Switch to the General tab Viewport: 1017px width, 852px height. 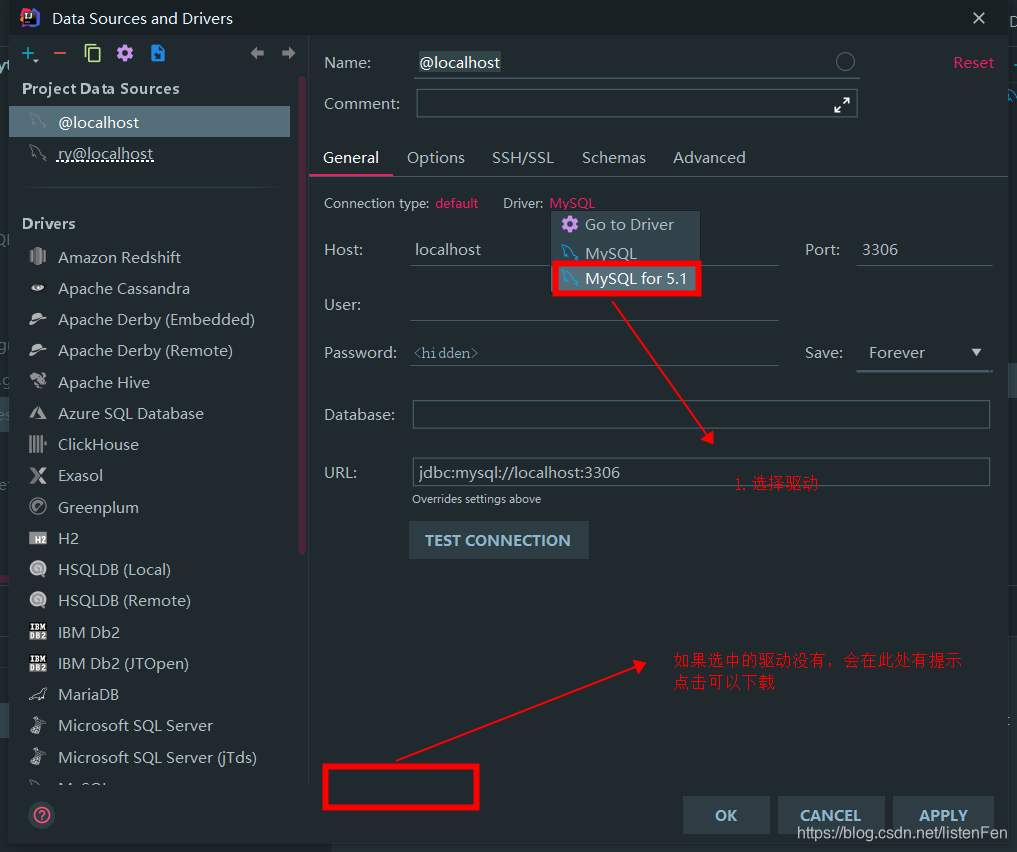[351, 158]
